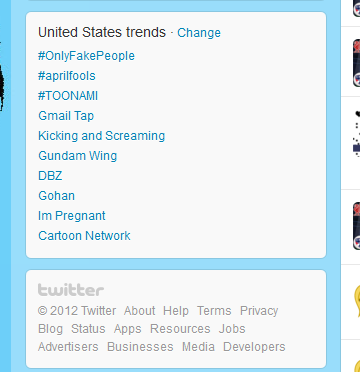View the DBZ trending topic
This screenshot has height=372, width=360.
50,176
